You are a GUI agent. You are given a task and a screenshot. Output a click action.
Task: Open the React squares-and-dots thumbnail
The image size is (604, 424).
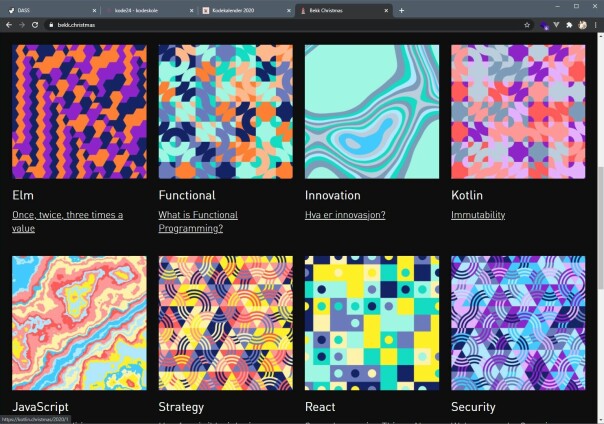click(372, 323)
